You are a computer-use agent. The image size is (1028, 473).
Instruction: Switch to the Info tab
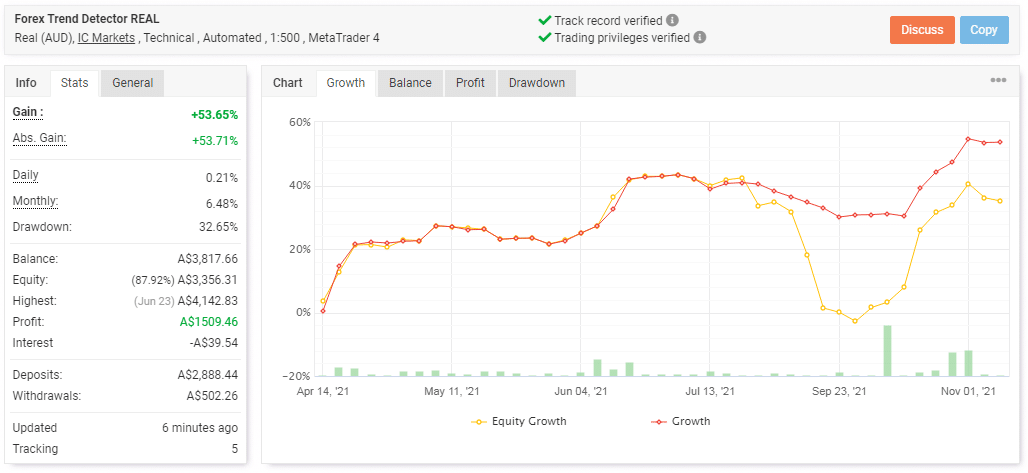(x=26, y=83)
